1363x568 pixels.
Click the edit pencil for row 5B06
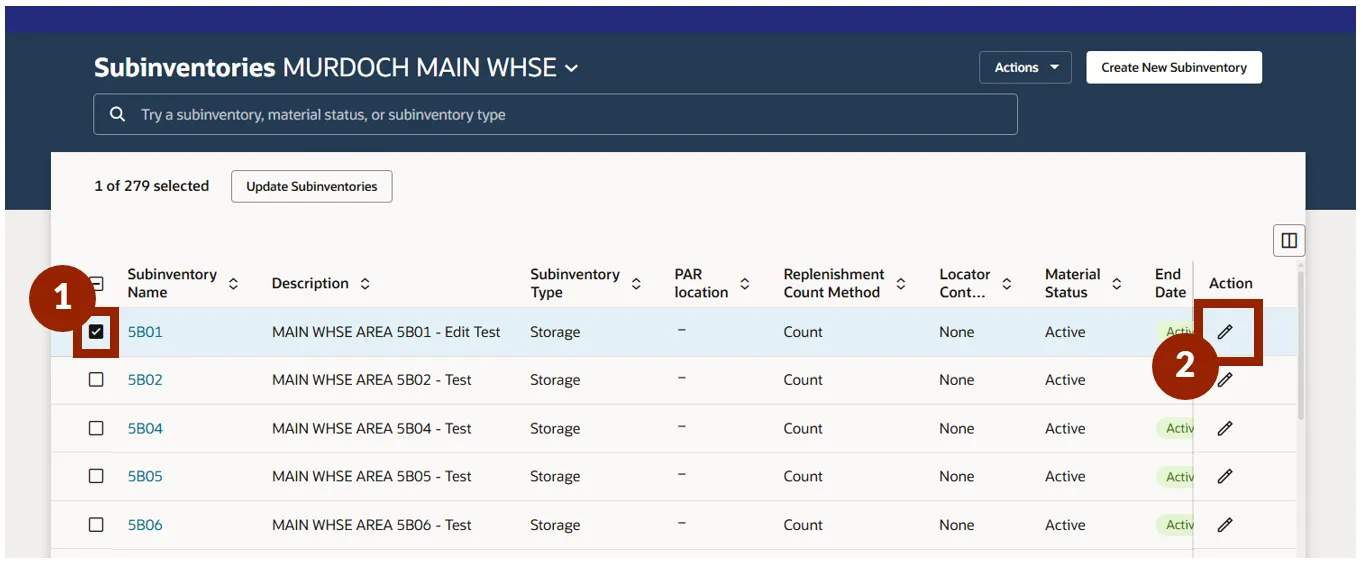(1224, 525)
